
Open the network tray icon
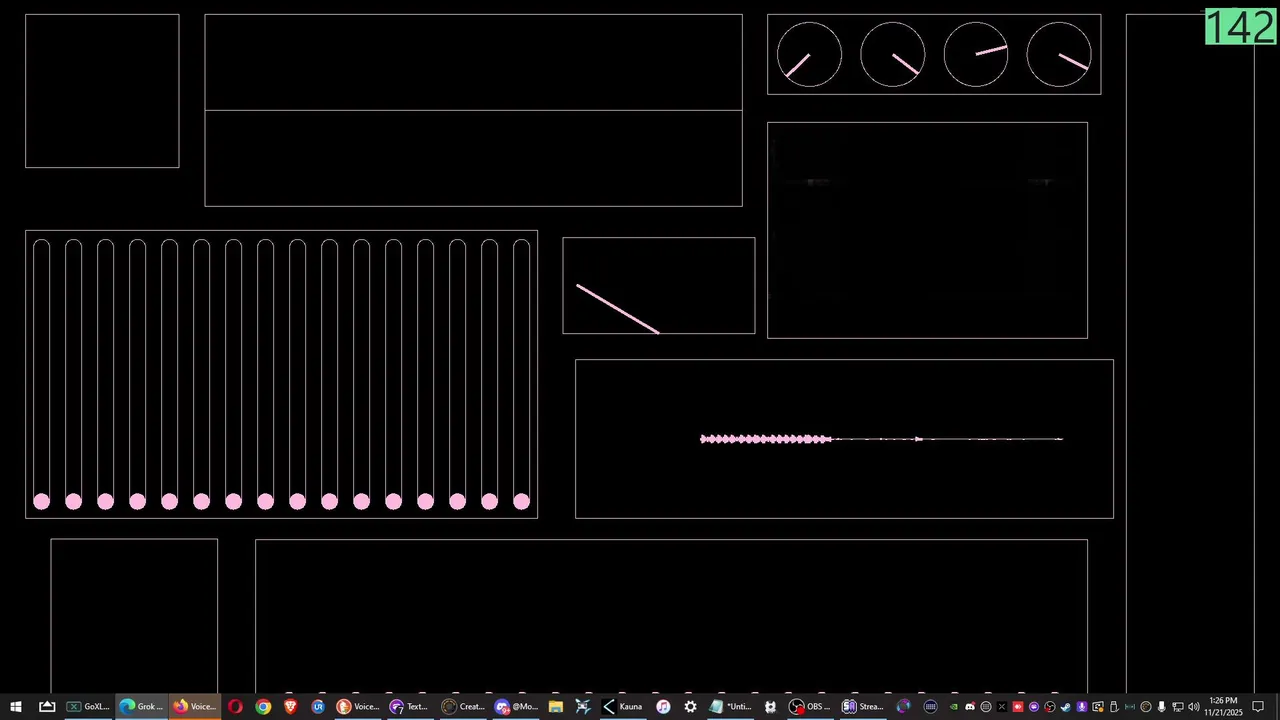(1177, 707)
